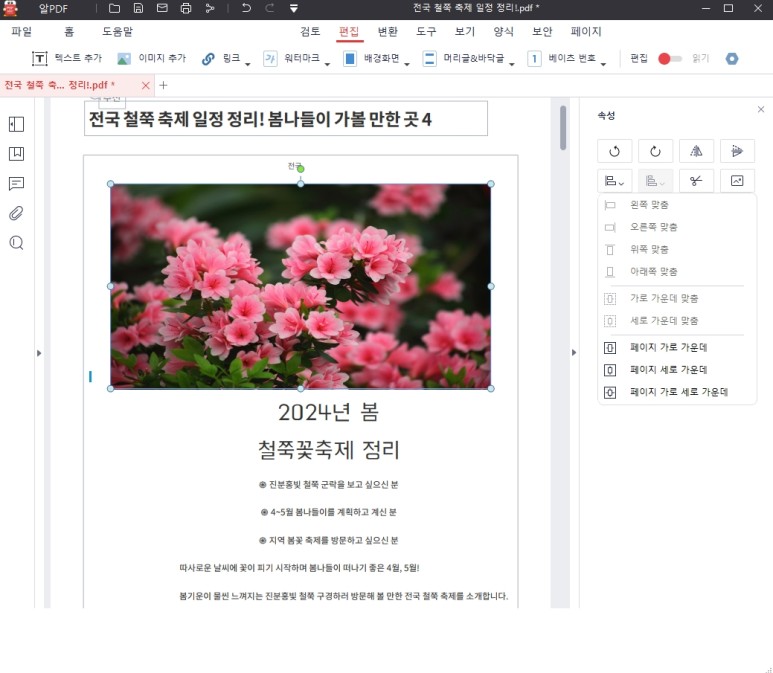
Task: Click the 2024년 봄 heading text
Action: coord(328,412)
